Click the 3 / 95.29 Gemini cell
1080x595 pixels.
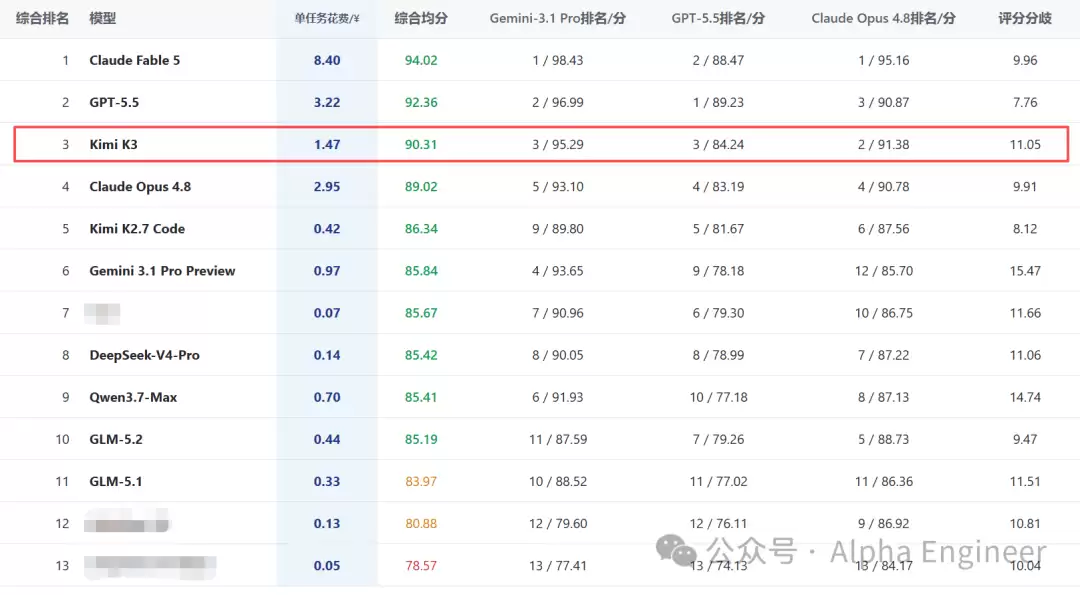[557, 145]
